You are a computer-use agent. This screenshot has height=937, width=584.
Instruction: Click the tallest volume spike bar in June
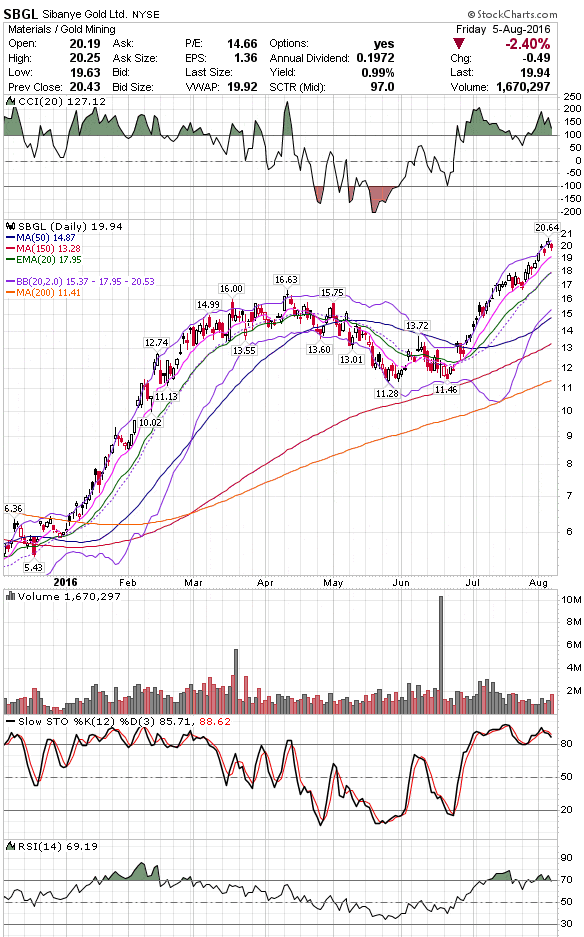click(441, 654)
